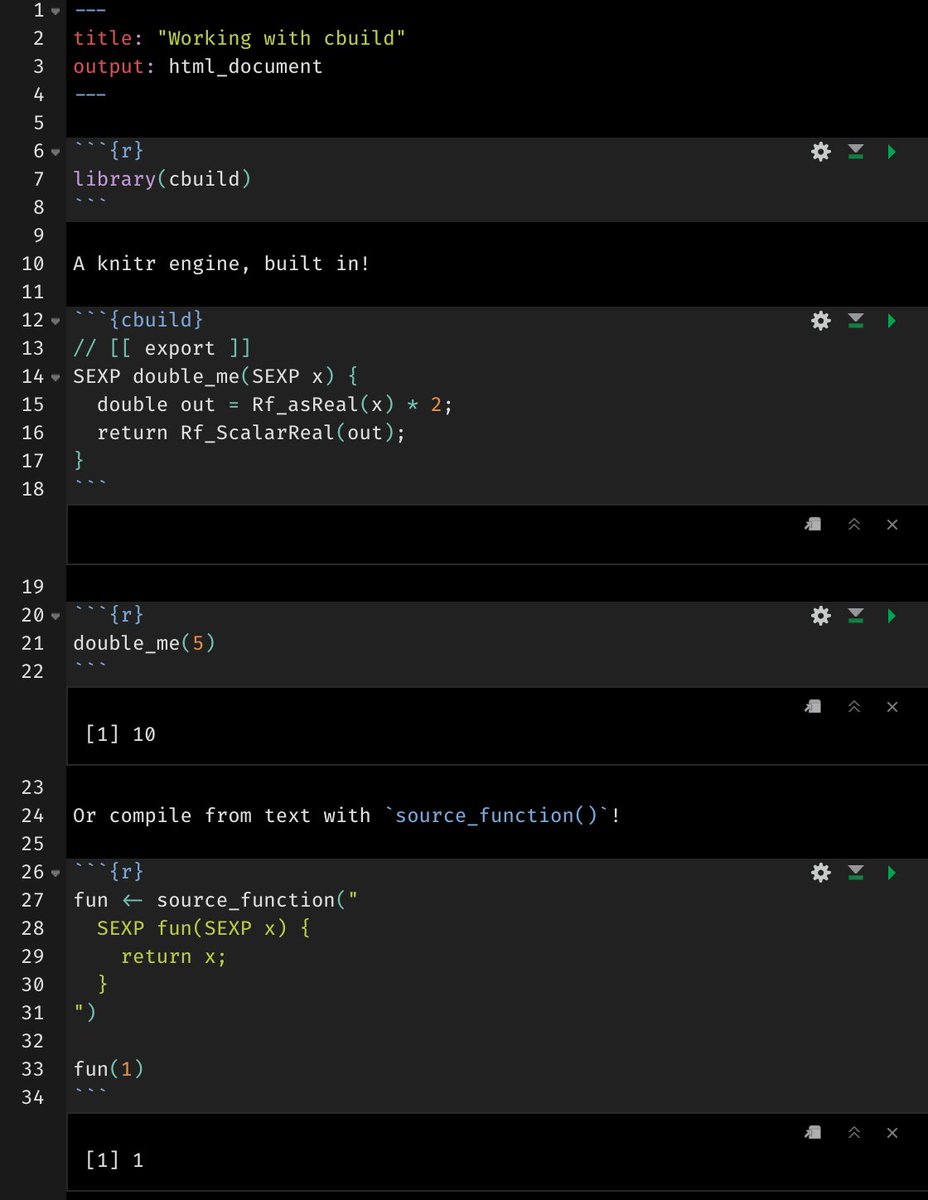The height and width of the screenshot is (1200, 928).
Task: Pop out the empty cbuild chunk output
Action: (814, 524)
